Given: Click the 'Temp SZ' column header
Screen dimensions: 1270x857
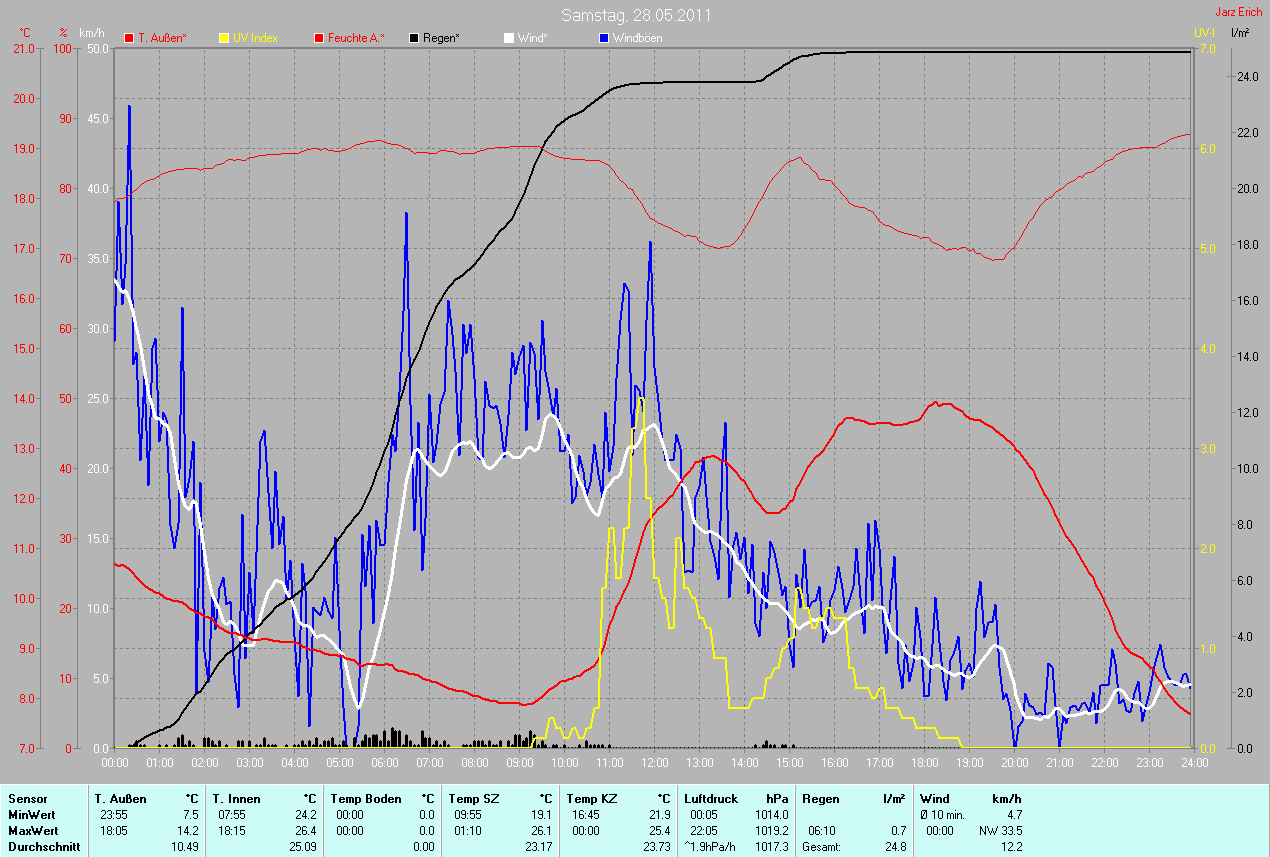Looking at the screenshot, I should pos(474,799).
